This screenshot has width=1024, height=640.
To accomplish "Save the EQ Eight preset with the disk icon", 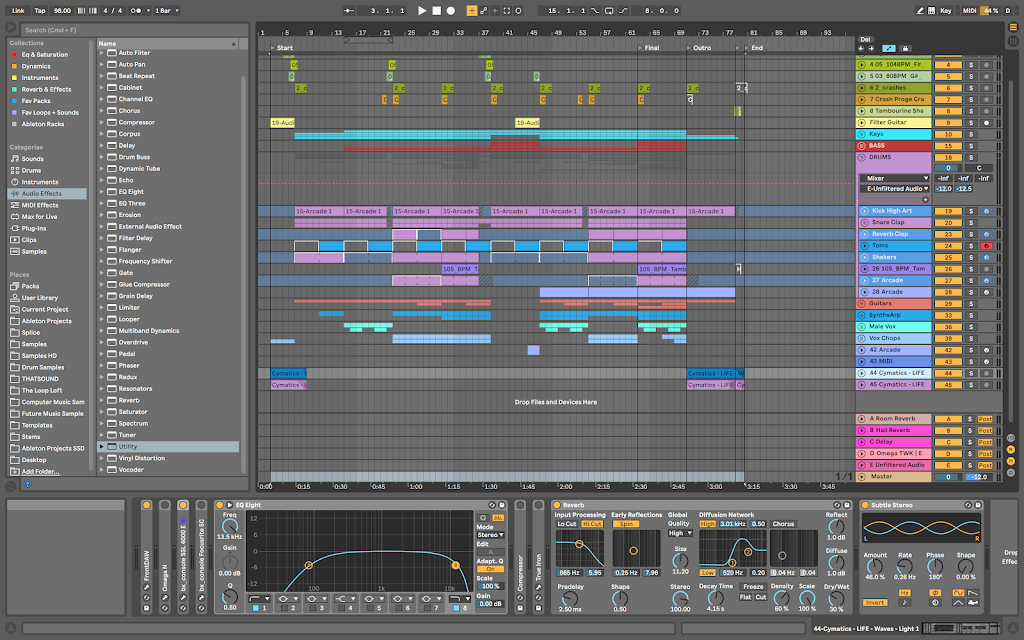I will (x=502, y=505).
